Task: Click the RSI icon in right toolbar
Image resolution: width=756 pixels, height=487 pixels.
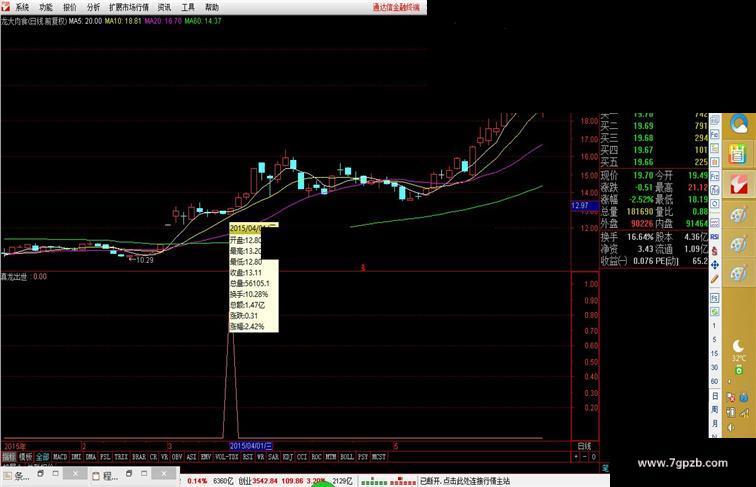Action: [x=715, y=237]
